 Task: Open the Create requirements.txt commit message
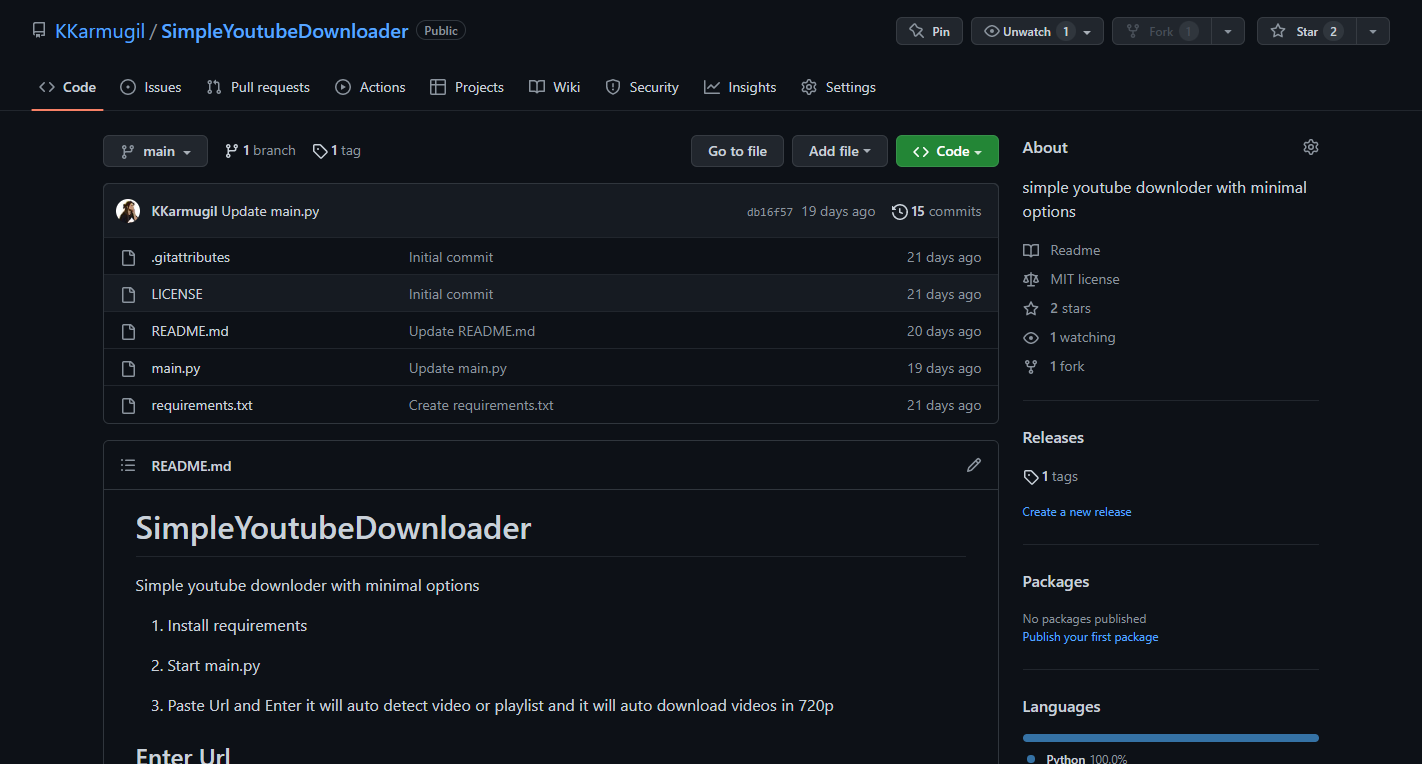point(481,405)
